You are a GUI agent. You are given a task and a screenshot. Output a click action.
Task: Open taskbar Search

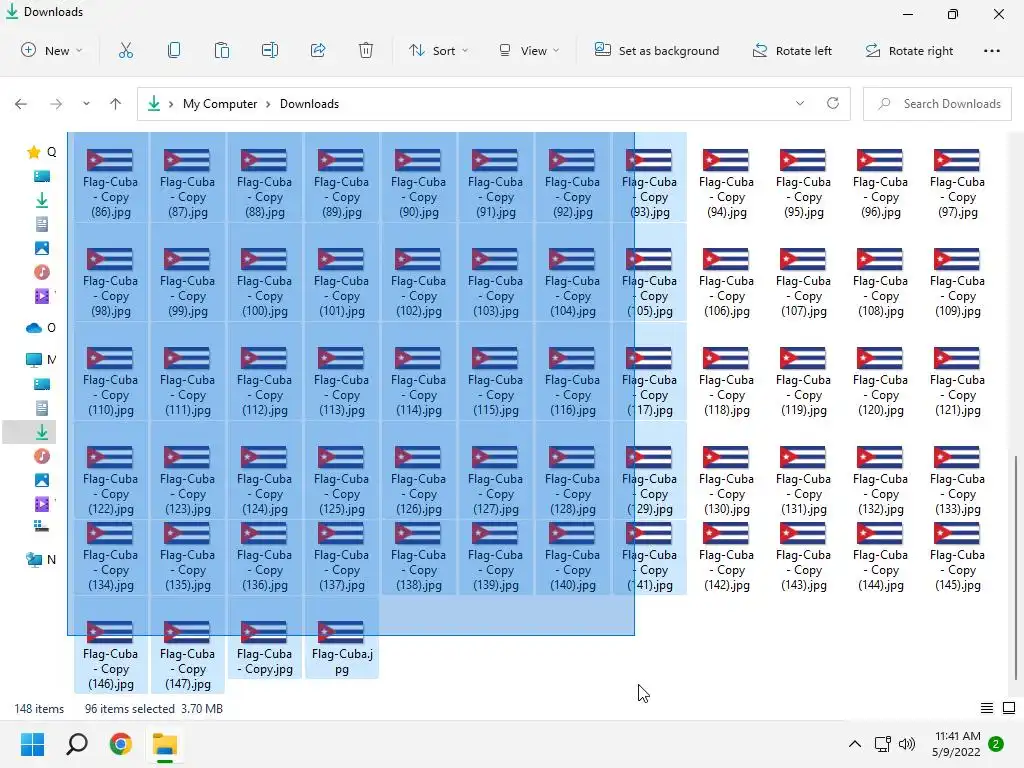(x=77, y=744)
